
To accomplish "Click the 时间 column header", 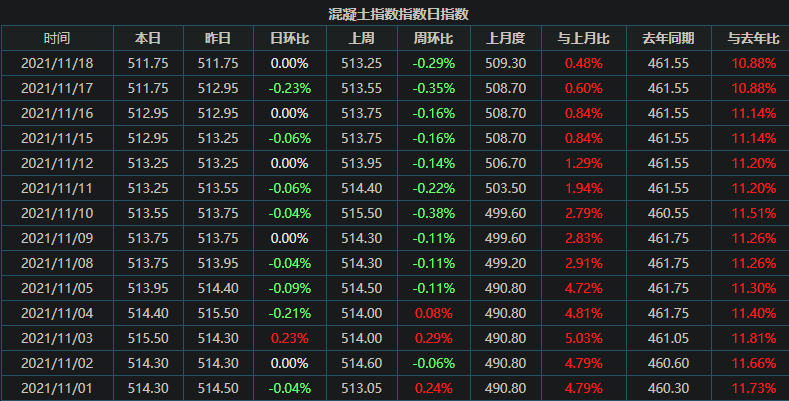I will tap(57, 38).
